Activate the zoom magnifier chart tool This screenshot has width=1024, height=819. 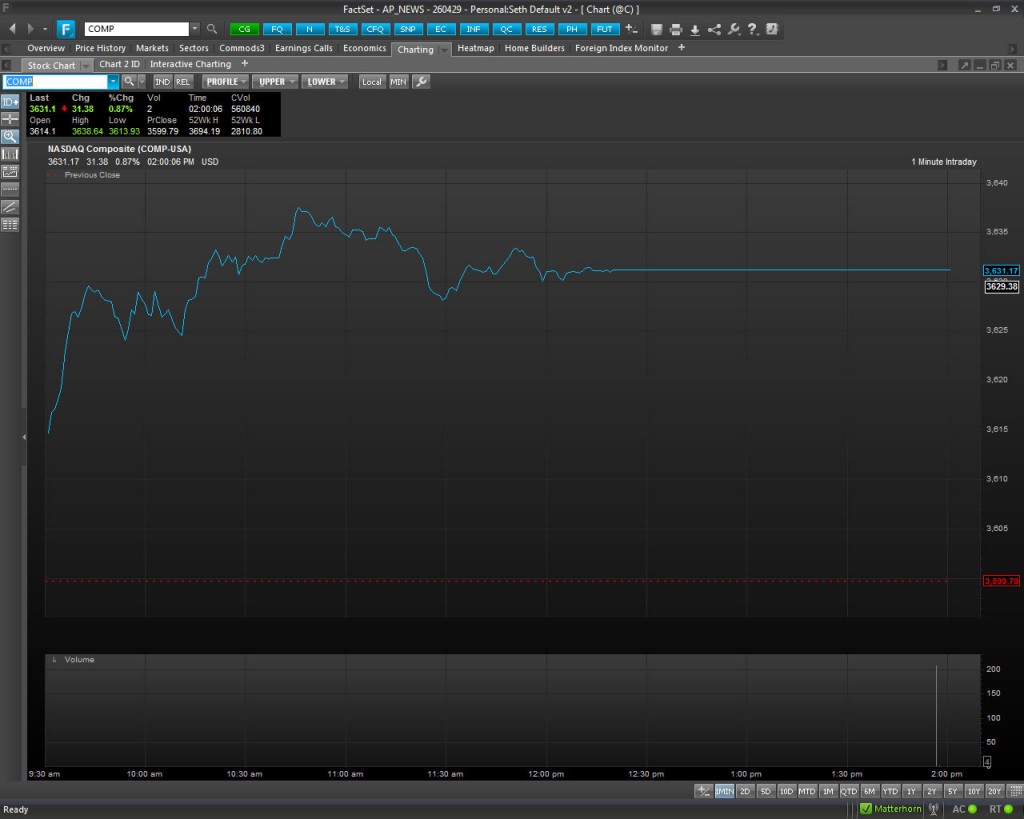click(x=10, y=136)
